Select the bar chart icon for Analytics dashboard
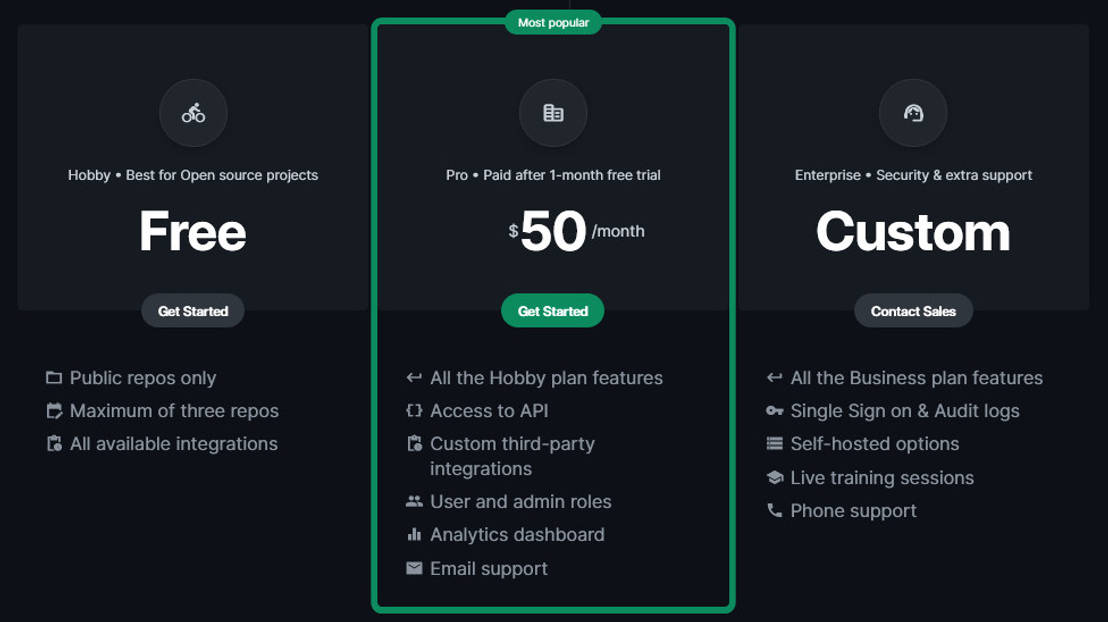1108x622 pixels. [413, 534]
